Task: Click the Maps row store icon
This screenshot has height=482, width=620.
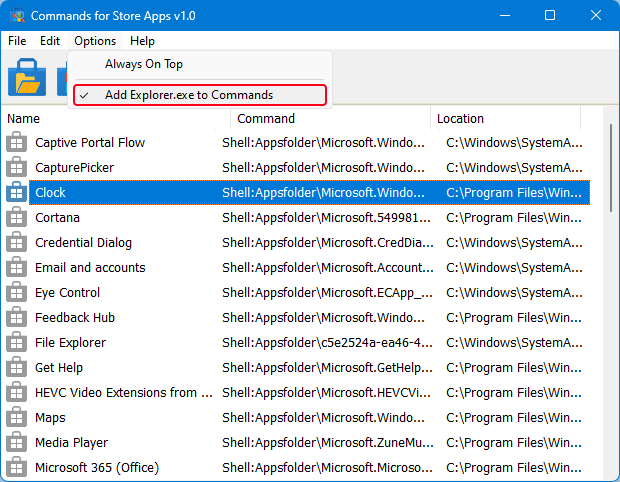Action: coord(16,418)
